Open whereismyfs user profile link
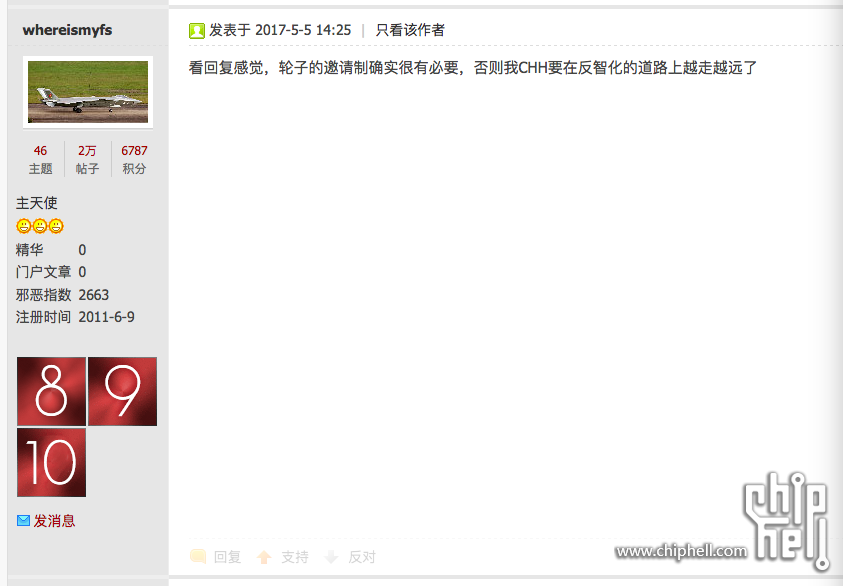 coord(67,30)
